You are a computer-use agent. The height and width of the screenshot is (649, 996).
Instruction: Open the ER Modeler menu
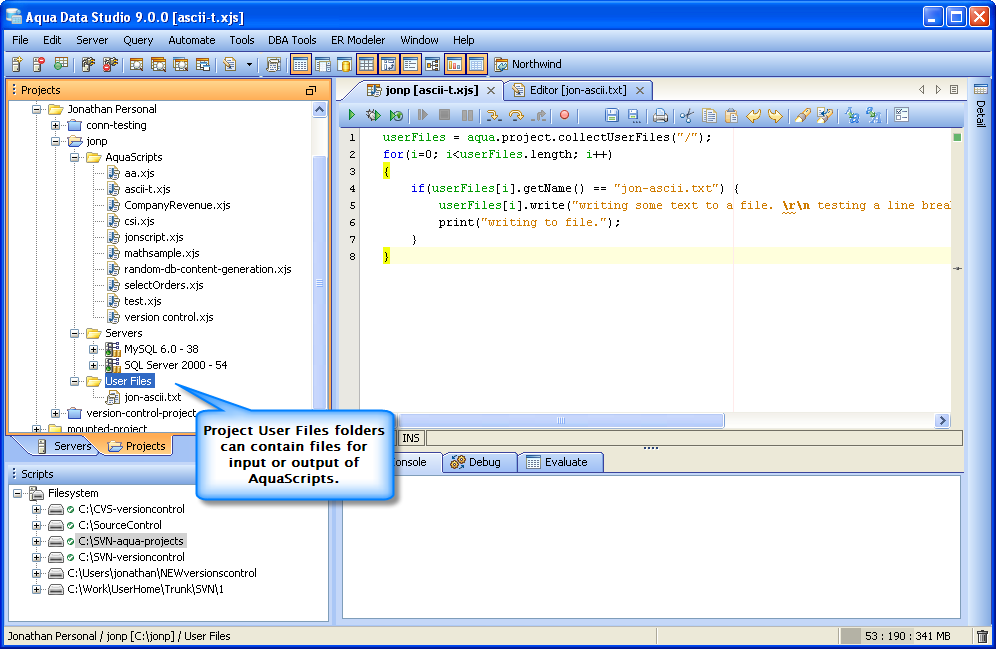point(358,40)
